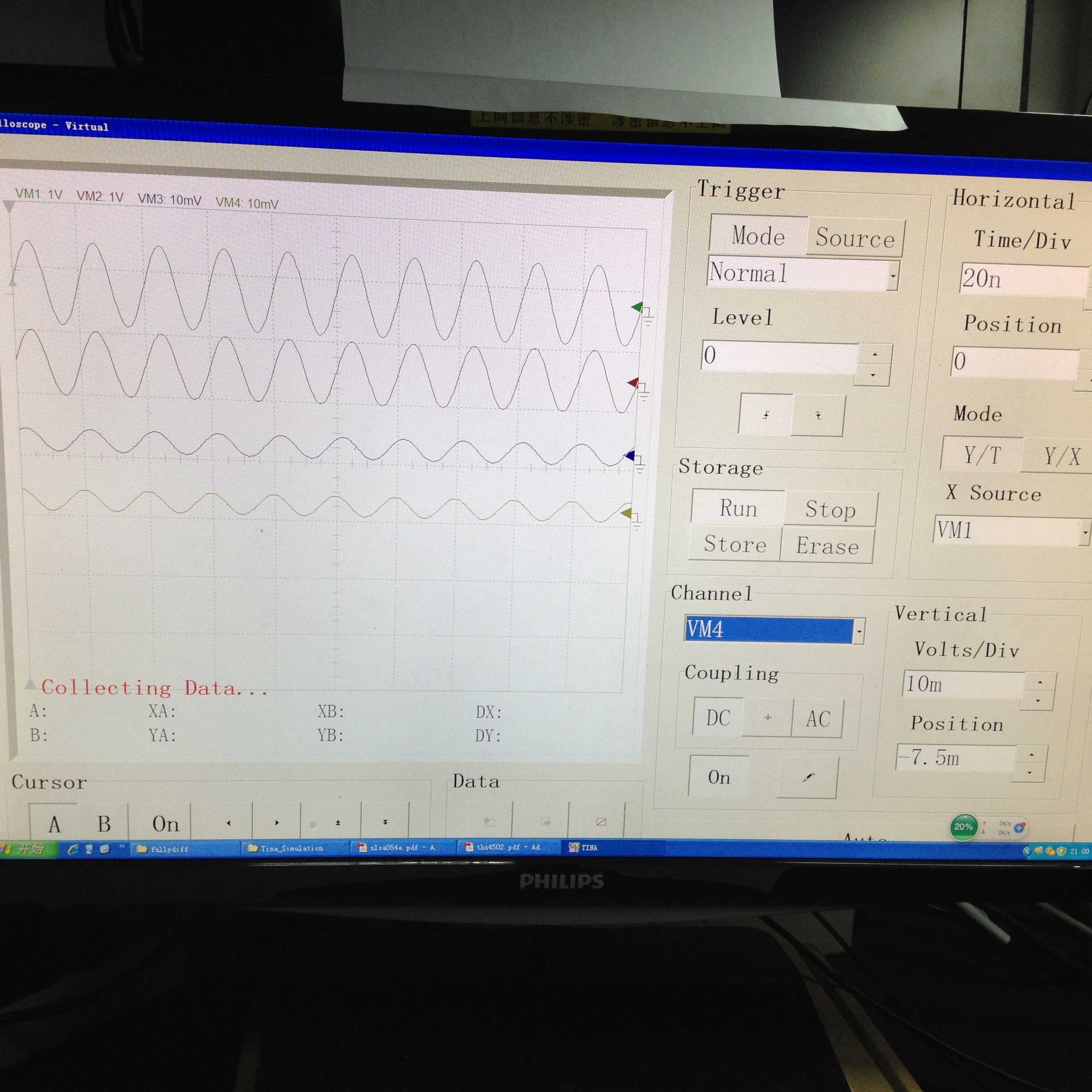
Task: Toggle the cursor On button
Action: coord(165,824)
